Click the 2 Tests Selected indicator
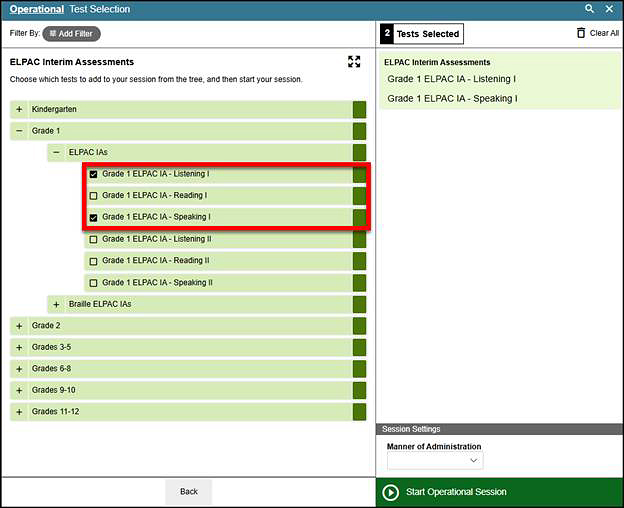Image resolution: width=624 pixels, height=508 pixels. 422,34
